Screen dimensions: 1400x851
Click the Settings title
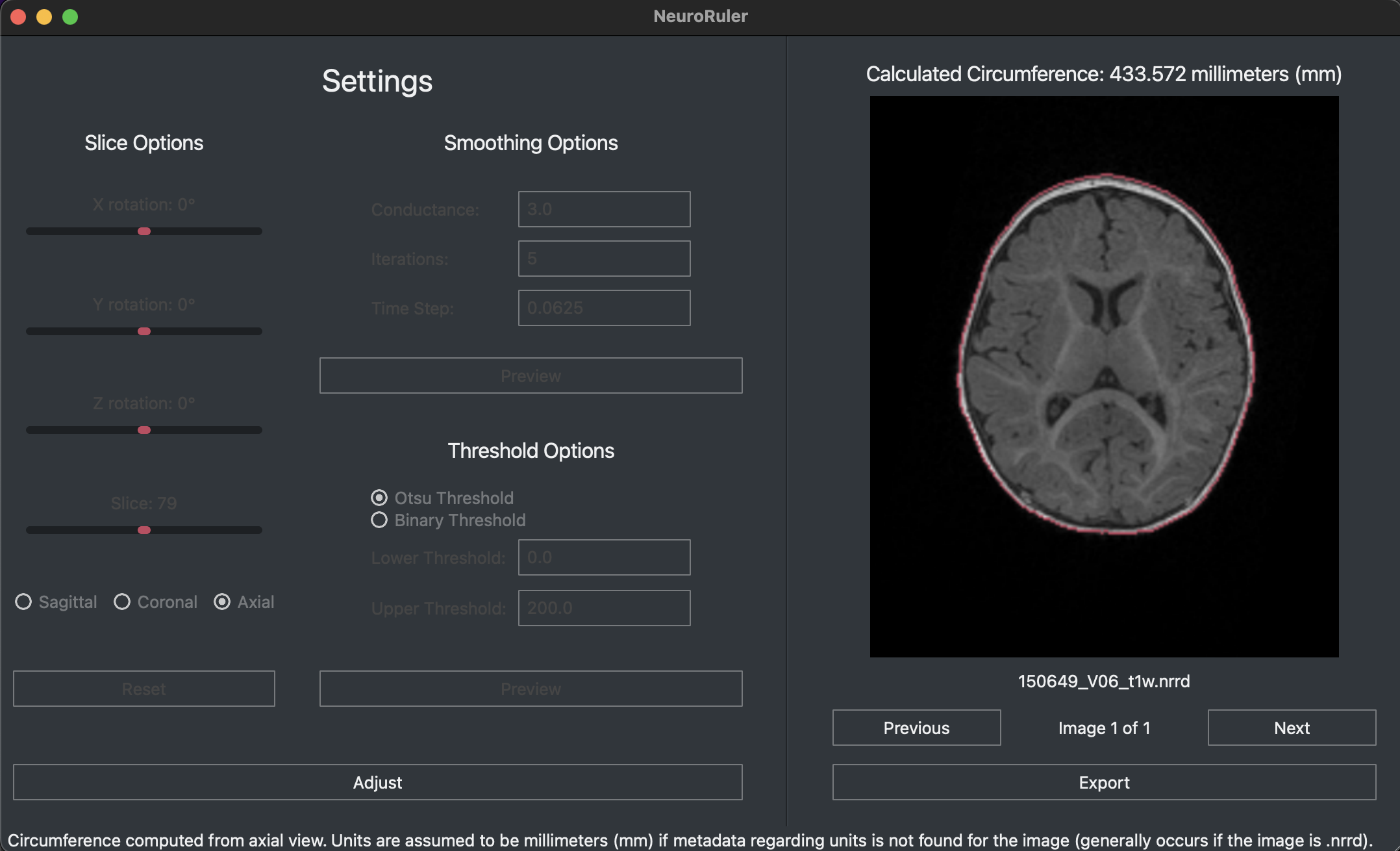tap(377, 81)
